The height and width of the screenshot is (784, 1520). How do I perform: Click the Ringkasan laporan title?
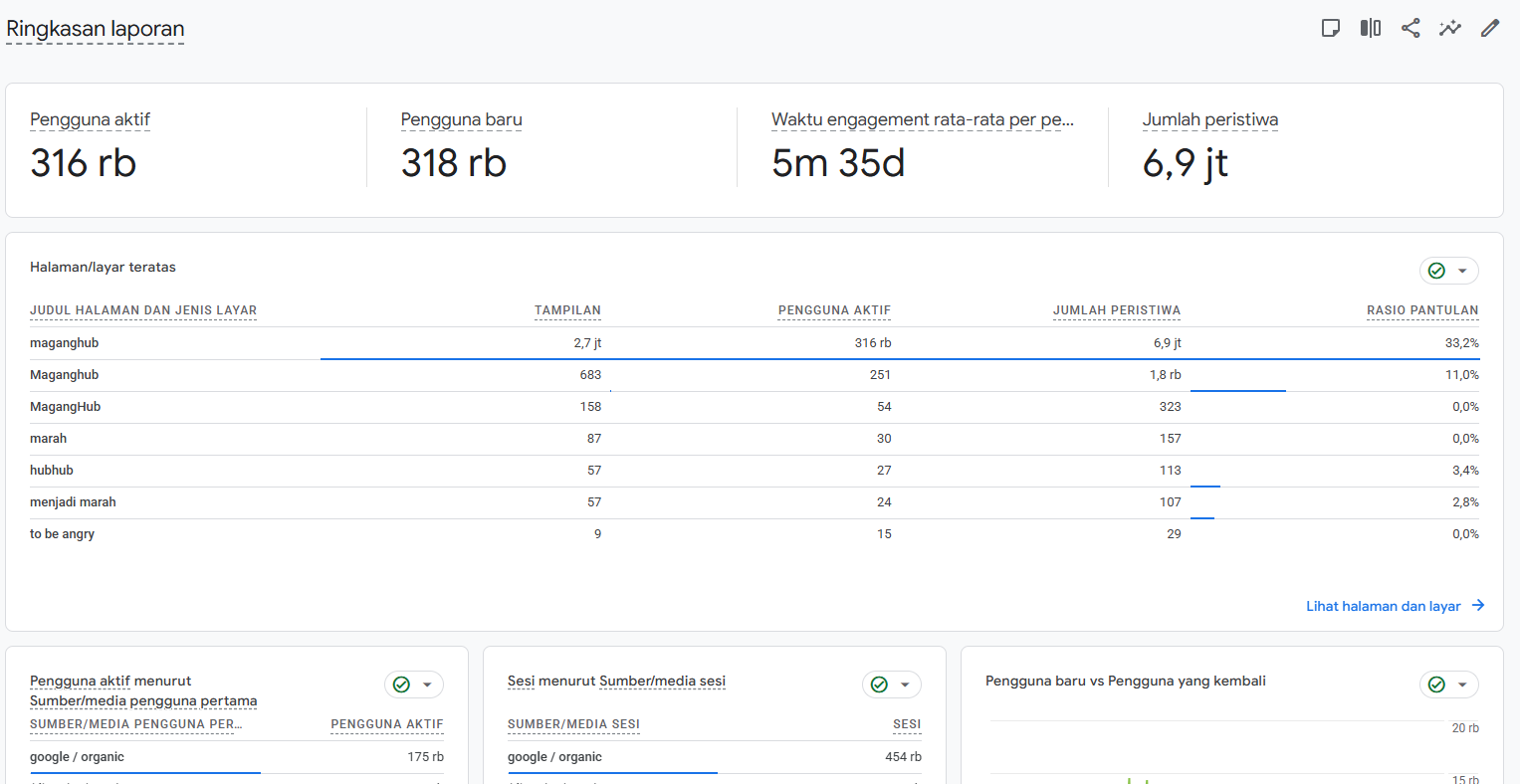[x=96, y=29]
